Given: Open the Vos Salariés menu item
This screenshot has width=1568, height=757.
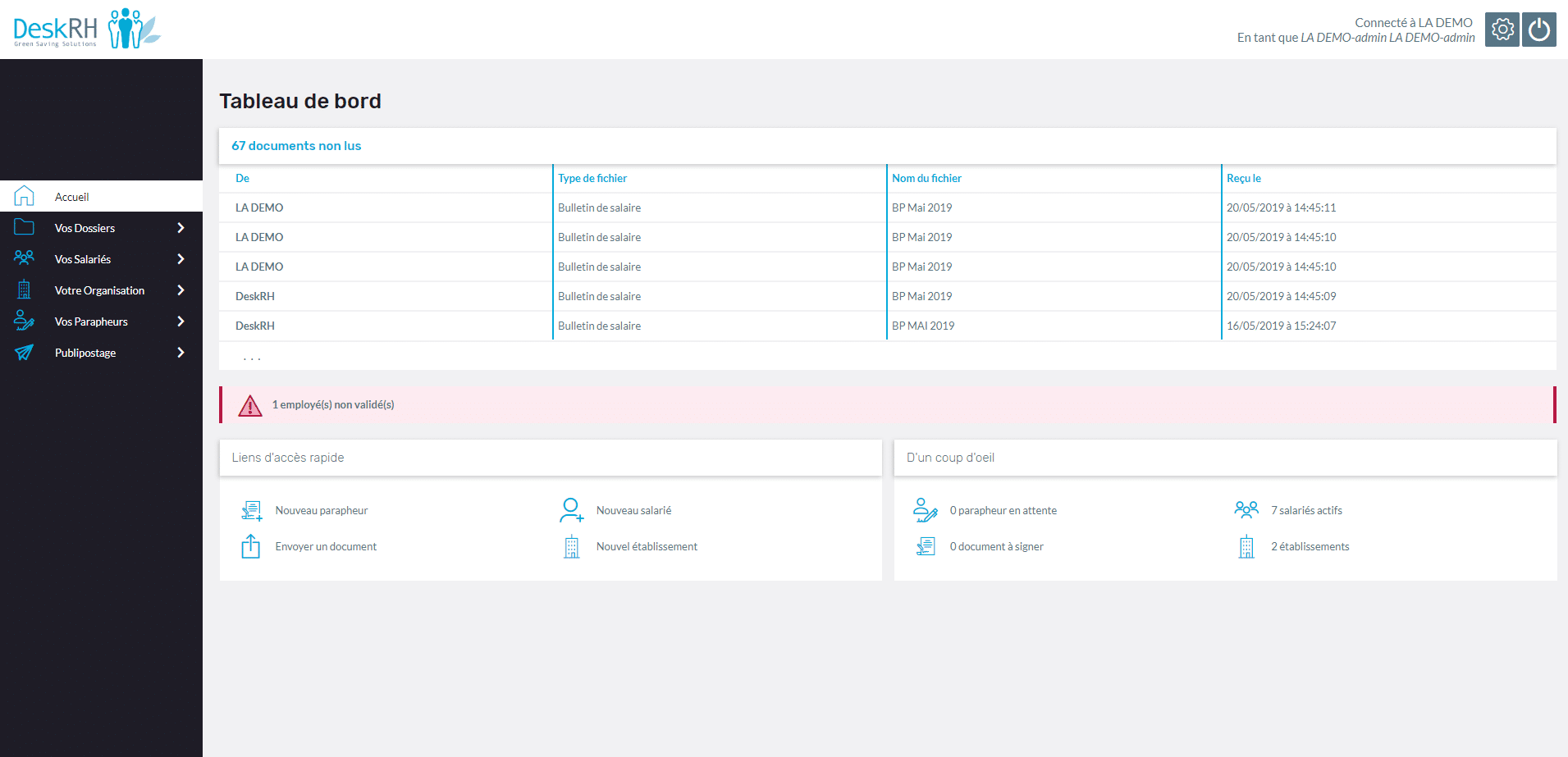Looking at the screenshot, I should [x=101, y=259].
